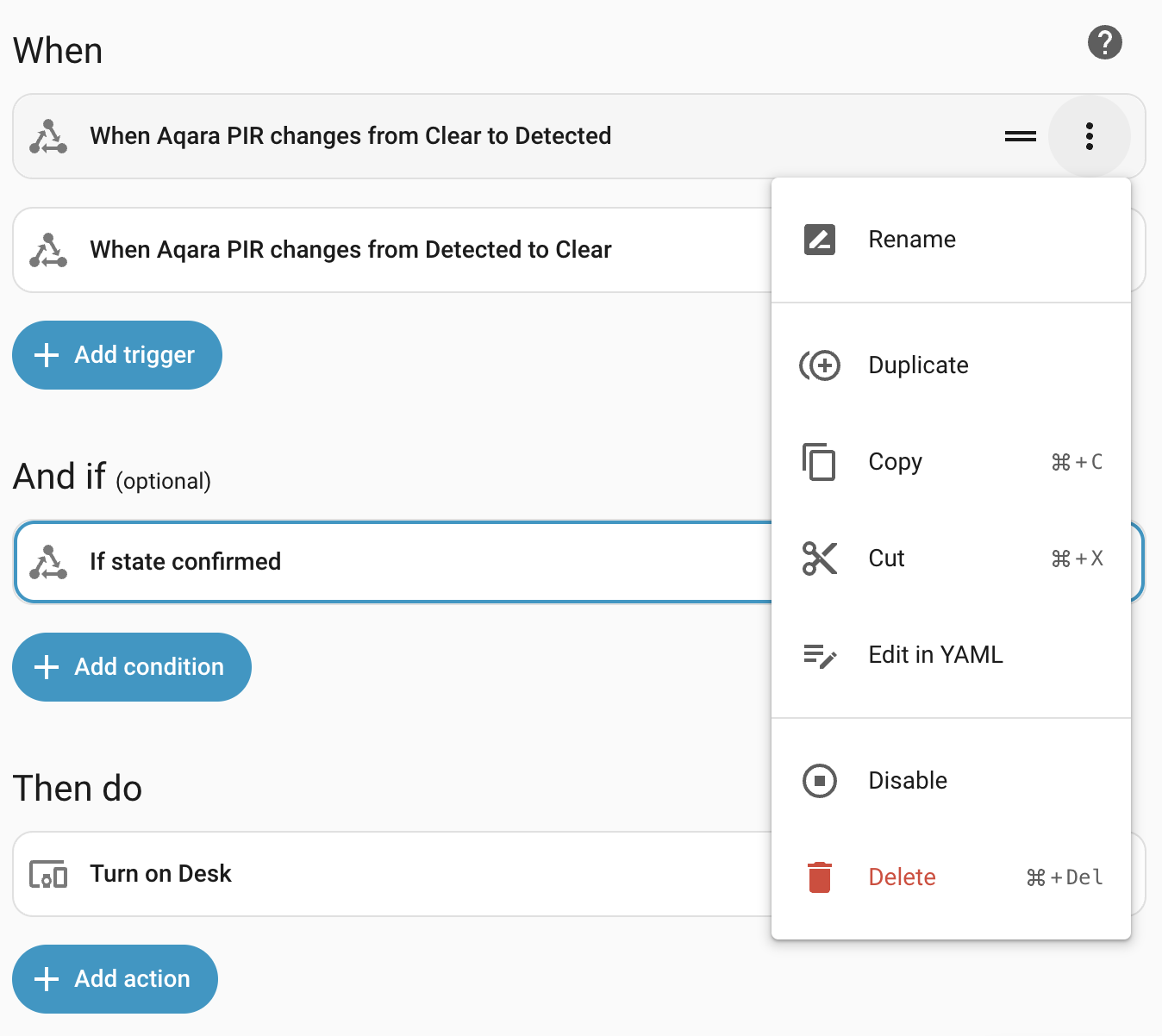1162x1036 pixels.
Task: Click the device icon beside Turn on Desk
Action: [x=48, y=874]
